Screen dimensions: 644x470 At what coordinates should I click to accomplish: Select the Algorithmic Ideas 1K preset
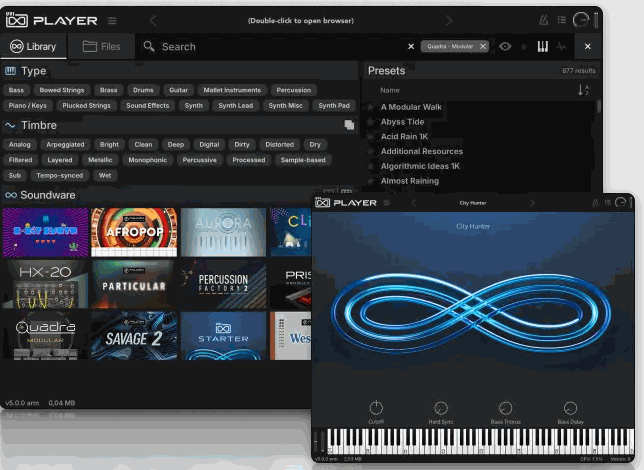(420, 166)
